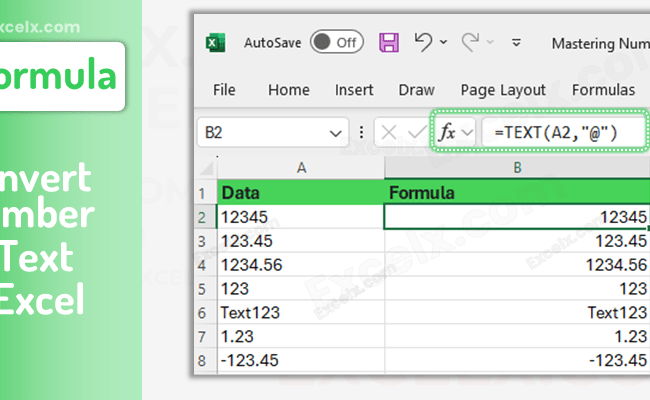Click the three-dot handle beside Name Box
The height and width of the screenshot is (400, 650).
[361, 133]
